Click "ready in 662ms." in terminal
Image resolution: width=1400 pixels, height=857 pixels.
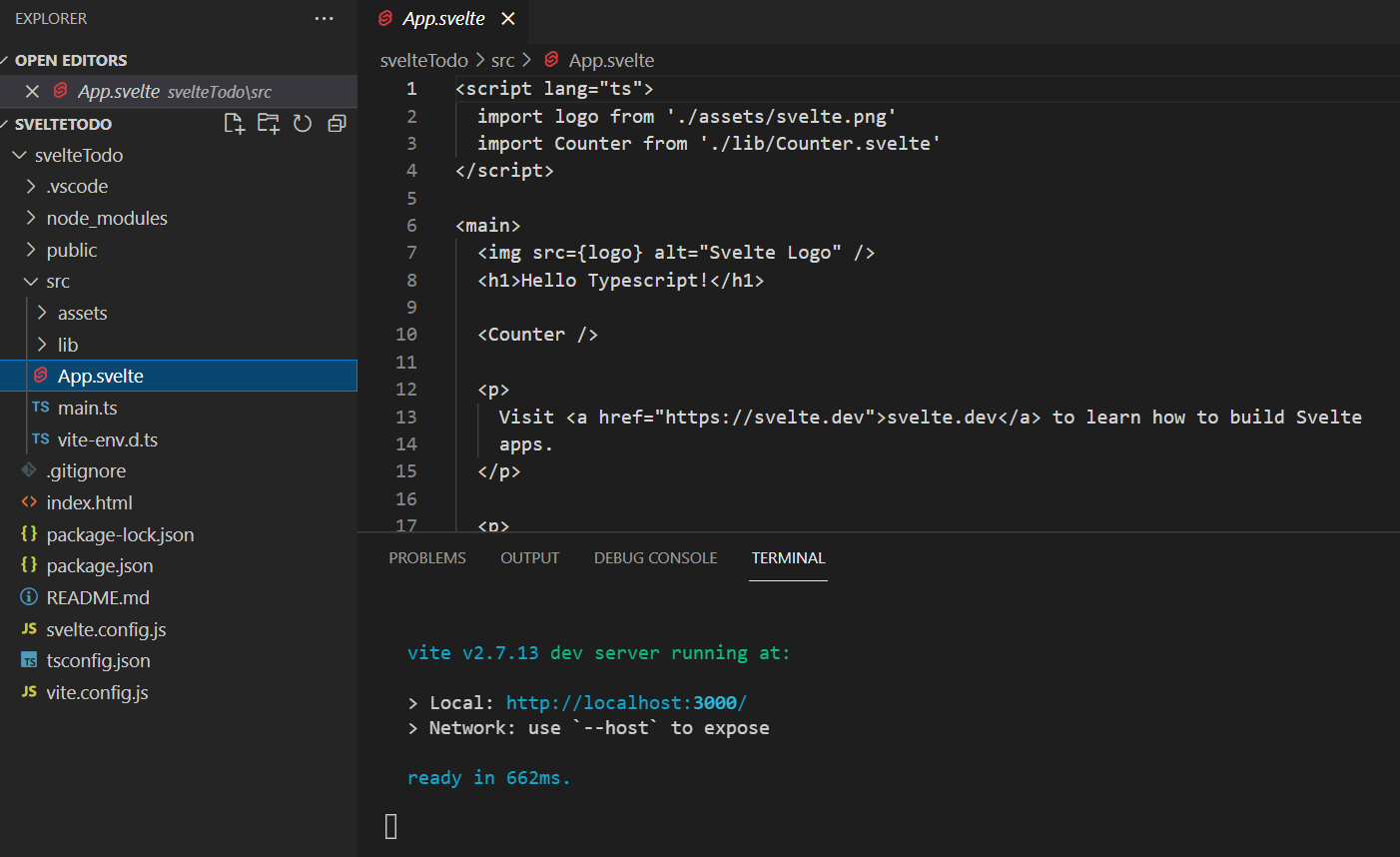(x=489, y=778)
